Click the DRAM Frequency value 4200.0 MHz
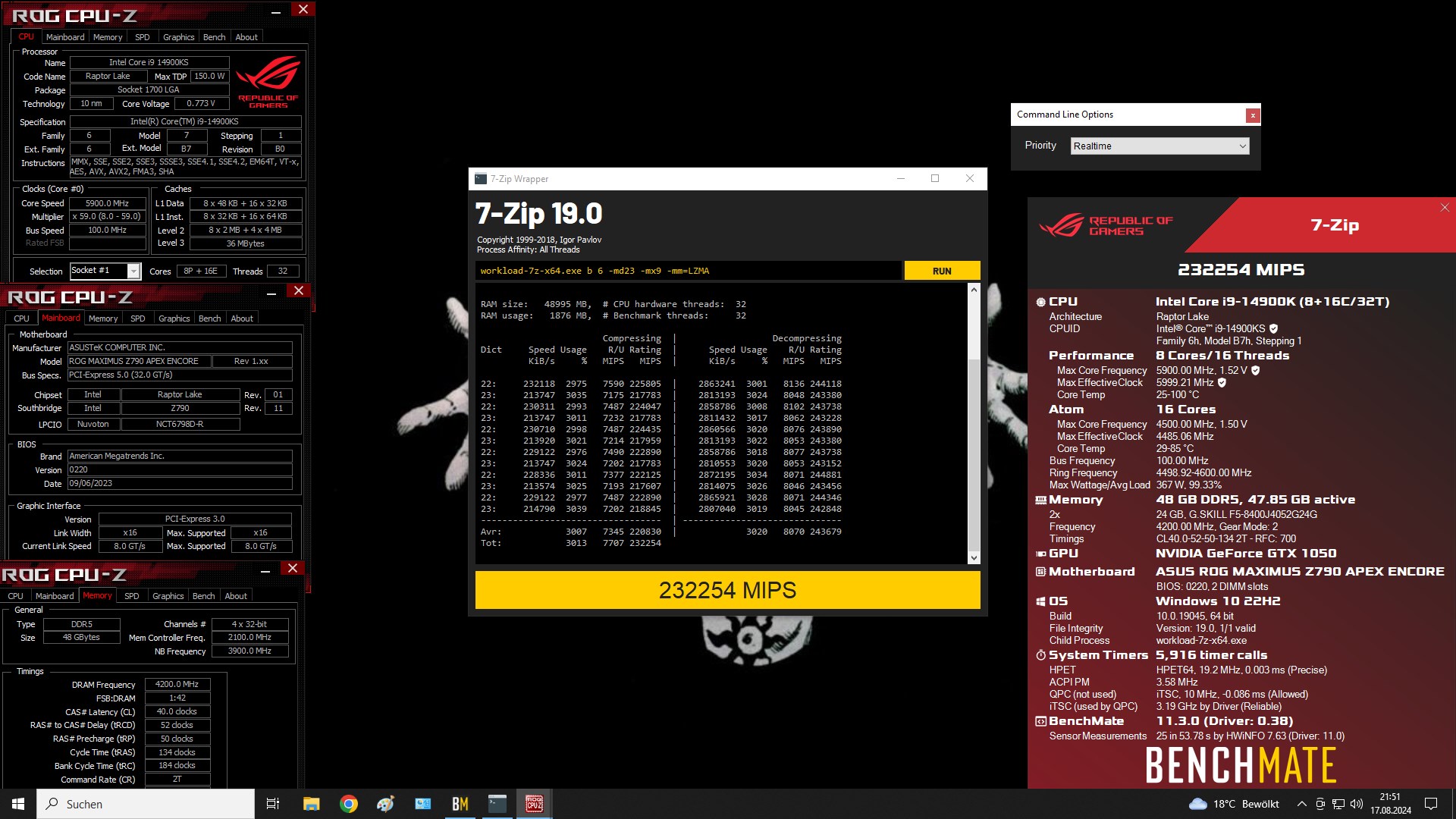The width and height of the screenshot is (1456, 819). [x=177, y=684]
